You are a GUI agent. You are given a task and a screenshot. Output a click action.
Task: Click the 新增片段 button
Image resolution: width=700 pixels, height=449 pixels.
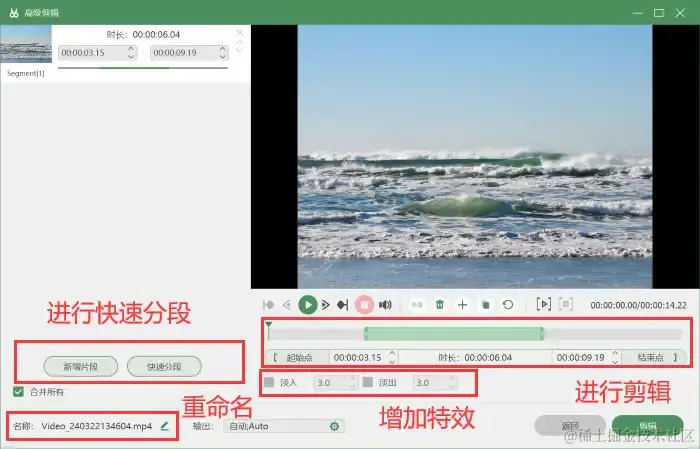click(x=81, y=366)
